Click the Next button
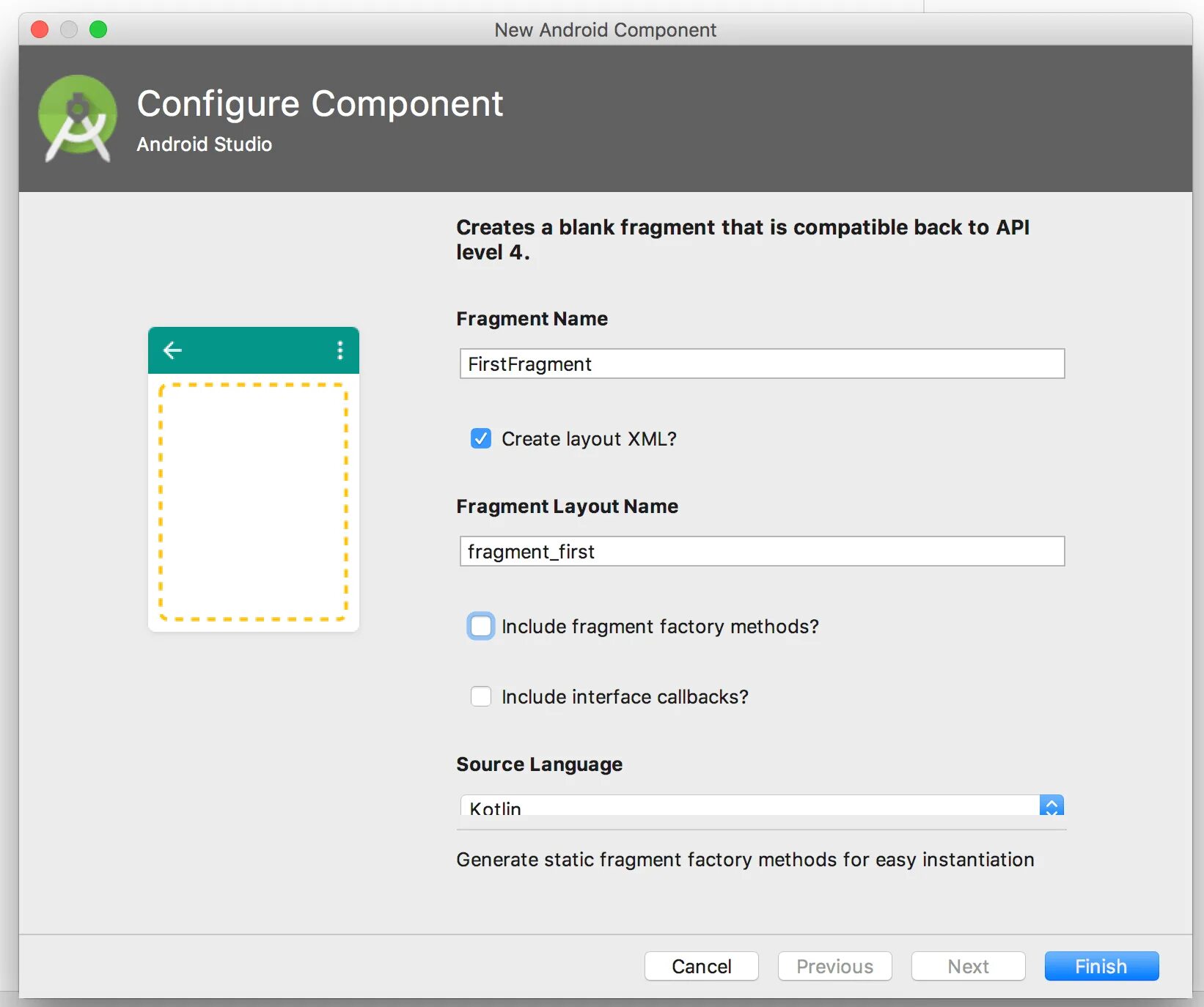1204x1007 pixels. 968,966
